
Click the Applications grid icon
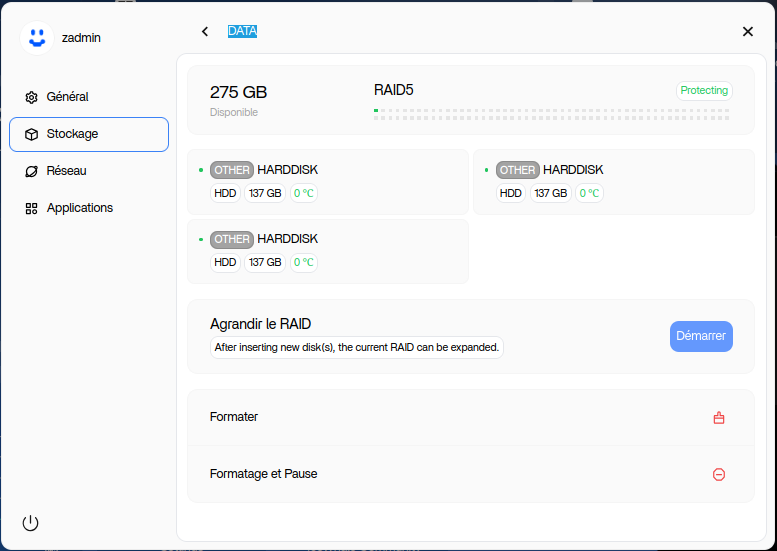pyautogui.click(x=31, y=208)
